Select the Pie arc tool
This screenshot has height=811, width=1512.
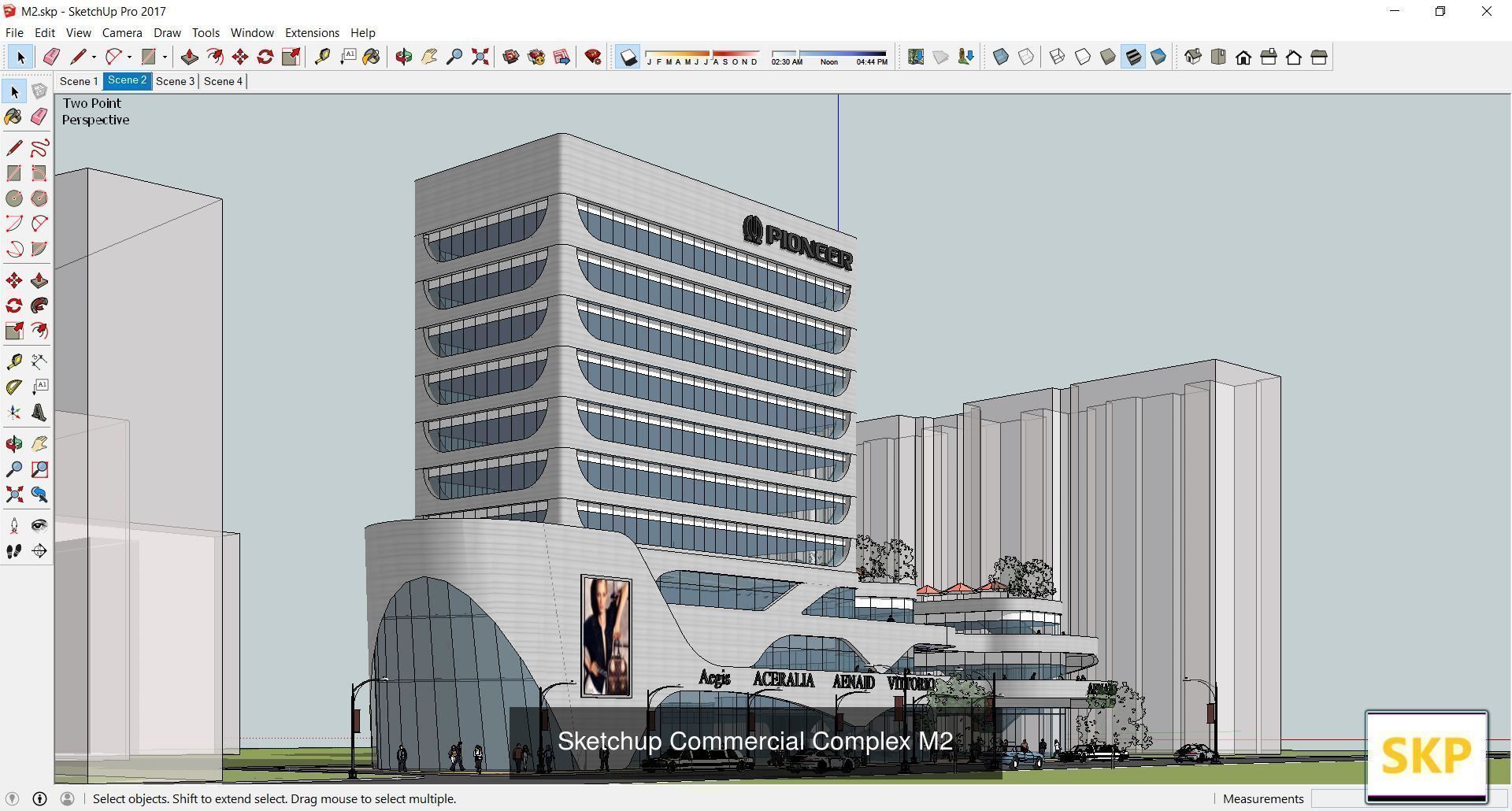pos(39,249)
